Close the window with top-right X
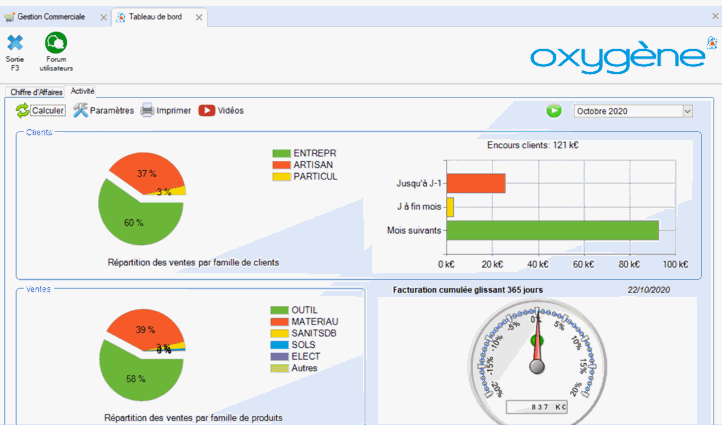Viewport: 722px width, 425px height. point(715,16)
